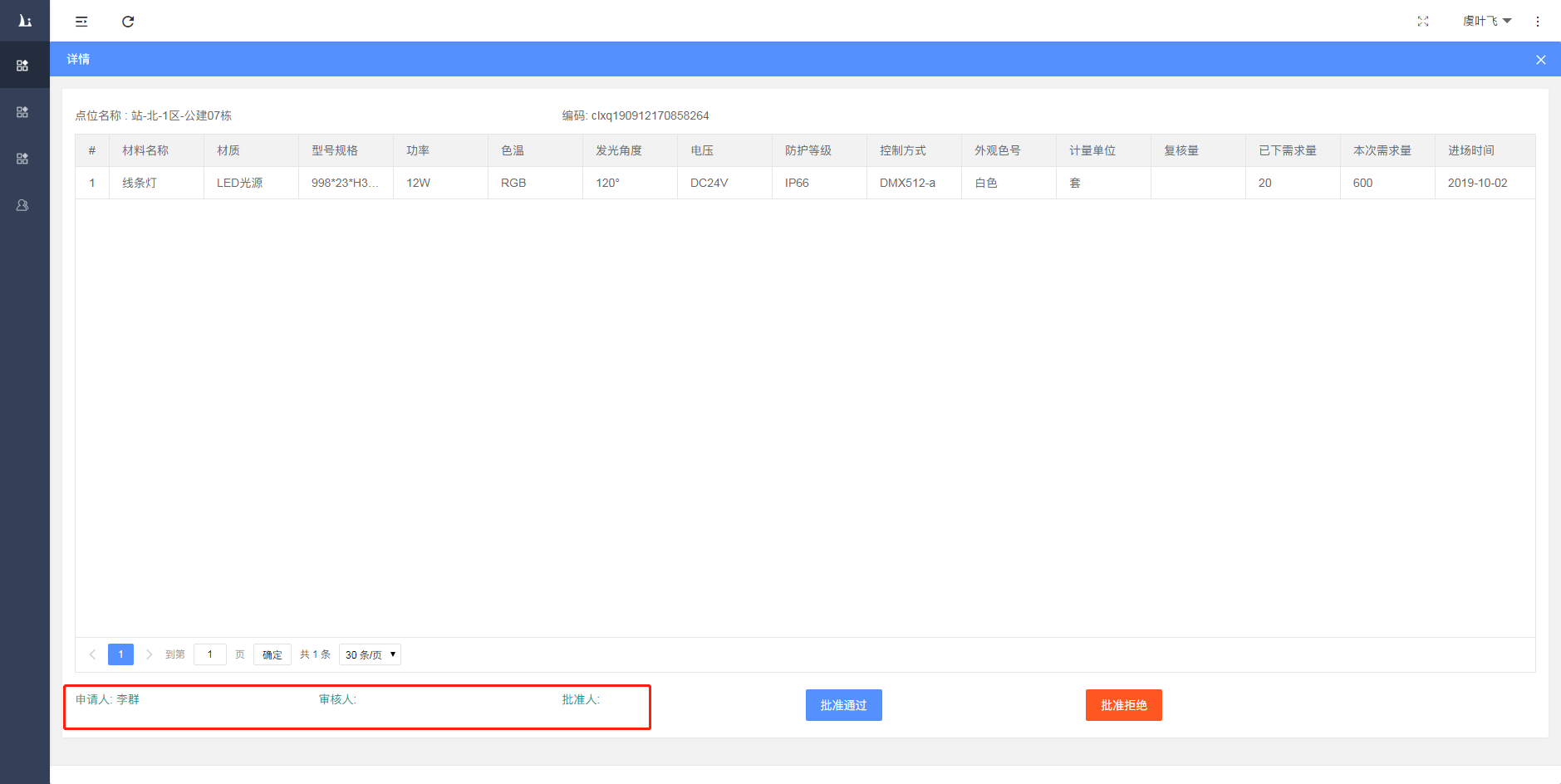Image resolution: width=1561 pixels, height=784 pixels.
Task: Collapse the sidebar with the menu icon
Action: point(81,22)
